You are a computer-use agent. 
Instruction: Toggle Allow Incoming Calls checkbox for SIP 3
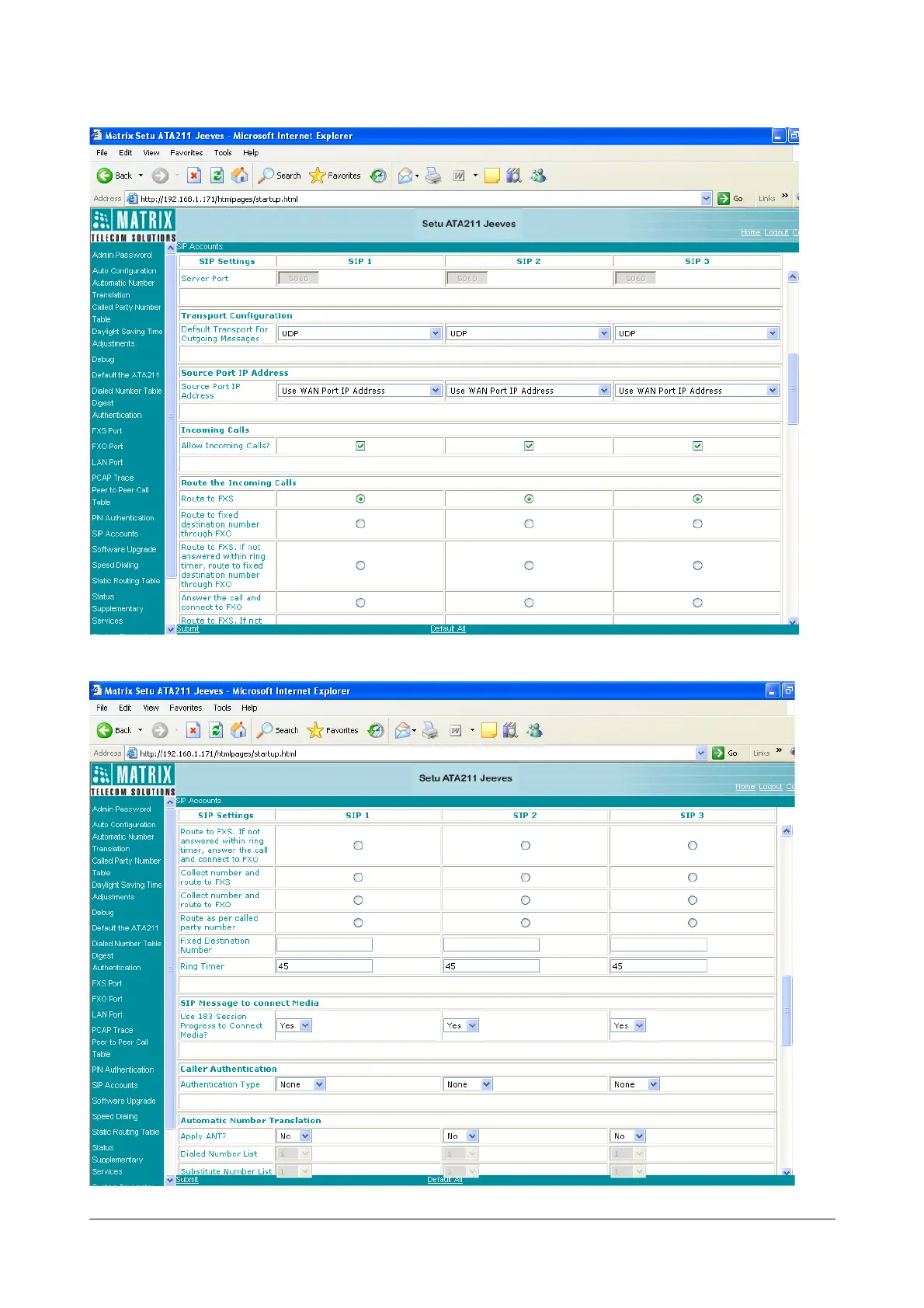[697, 446]
